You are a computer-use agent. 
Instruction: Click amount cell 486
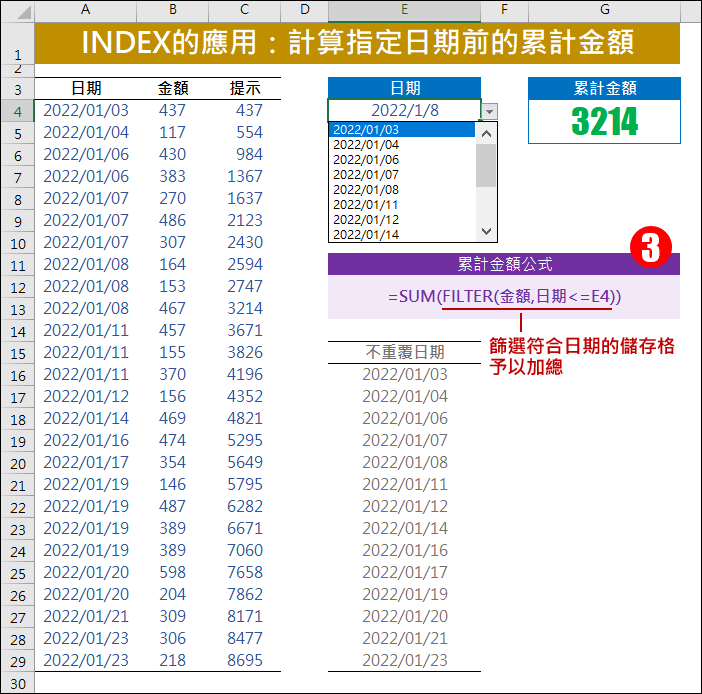(x=173, y=220)
